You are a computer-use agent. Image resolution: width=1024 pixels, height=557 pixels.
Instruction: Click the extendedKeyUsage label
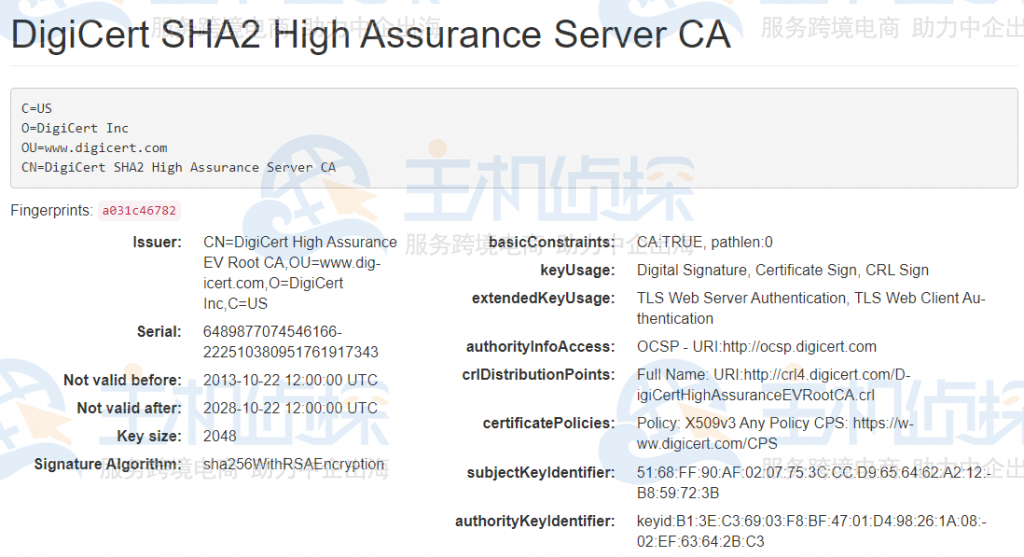point(543,298)
